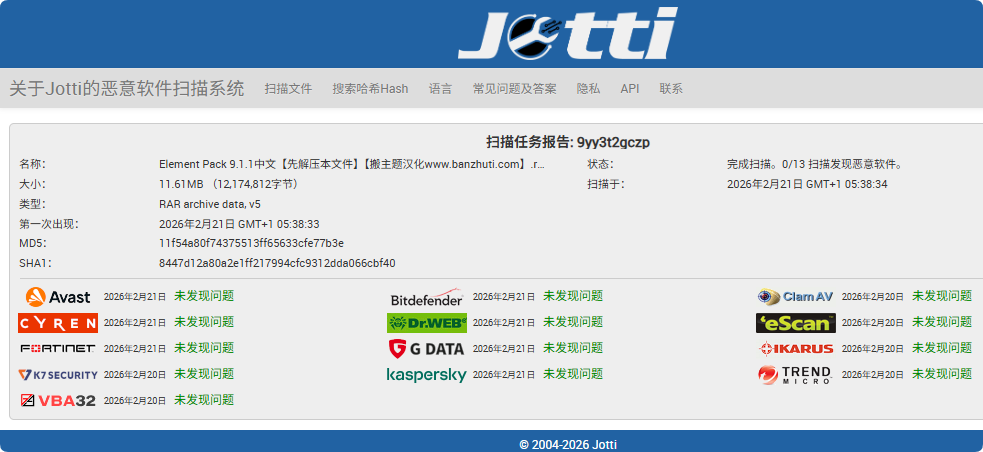
Task: Click the VBA32 scanner logo
Action: tap(58, 401)
